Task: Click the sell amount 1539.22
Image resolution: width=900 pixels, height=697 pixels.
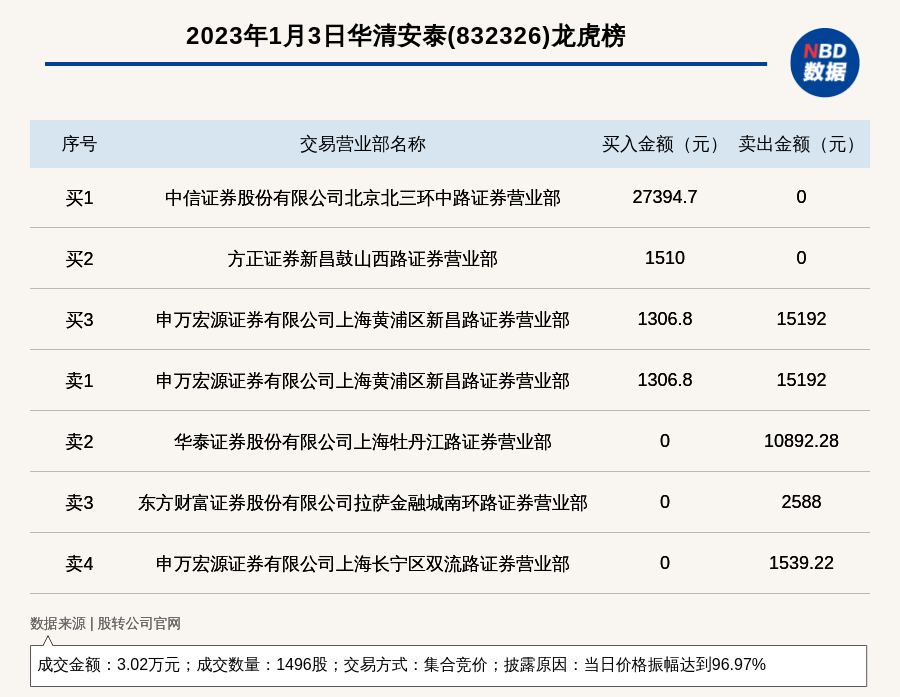Action: click(801, 563)
